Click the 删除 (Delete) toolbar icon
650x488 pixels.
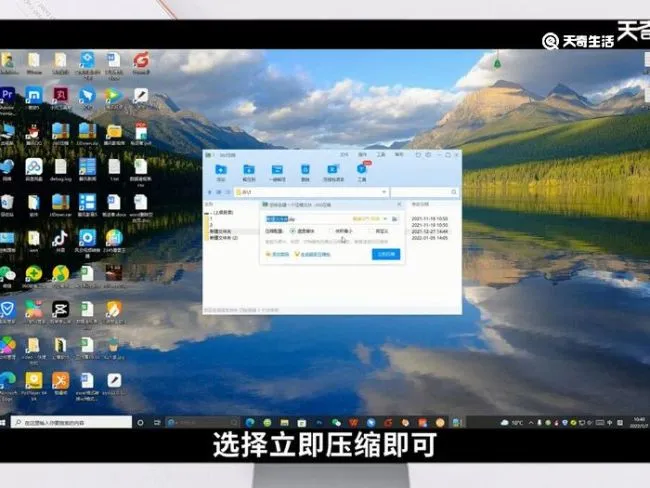[305, 172]
